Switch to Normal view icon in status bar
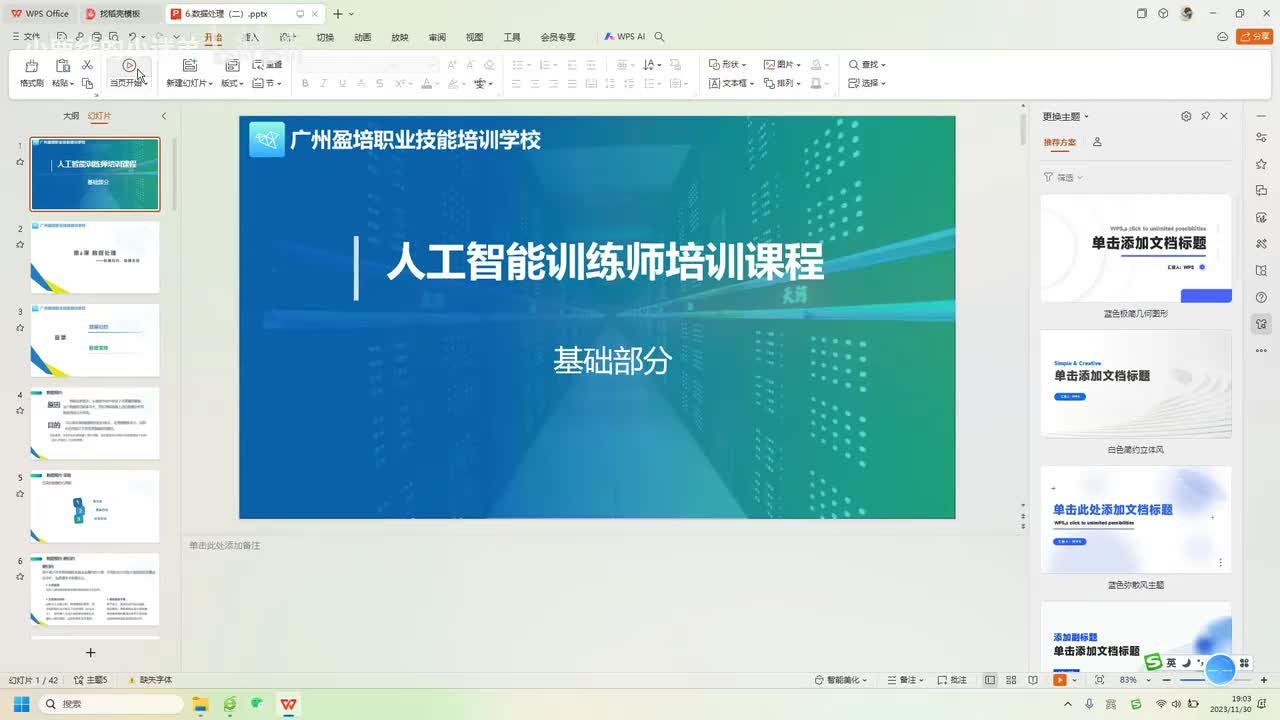Screen dimensions: 1280x720 pos(990,680)
